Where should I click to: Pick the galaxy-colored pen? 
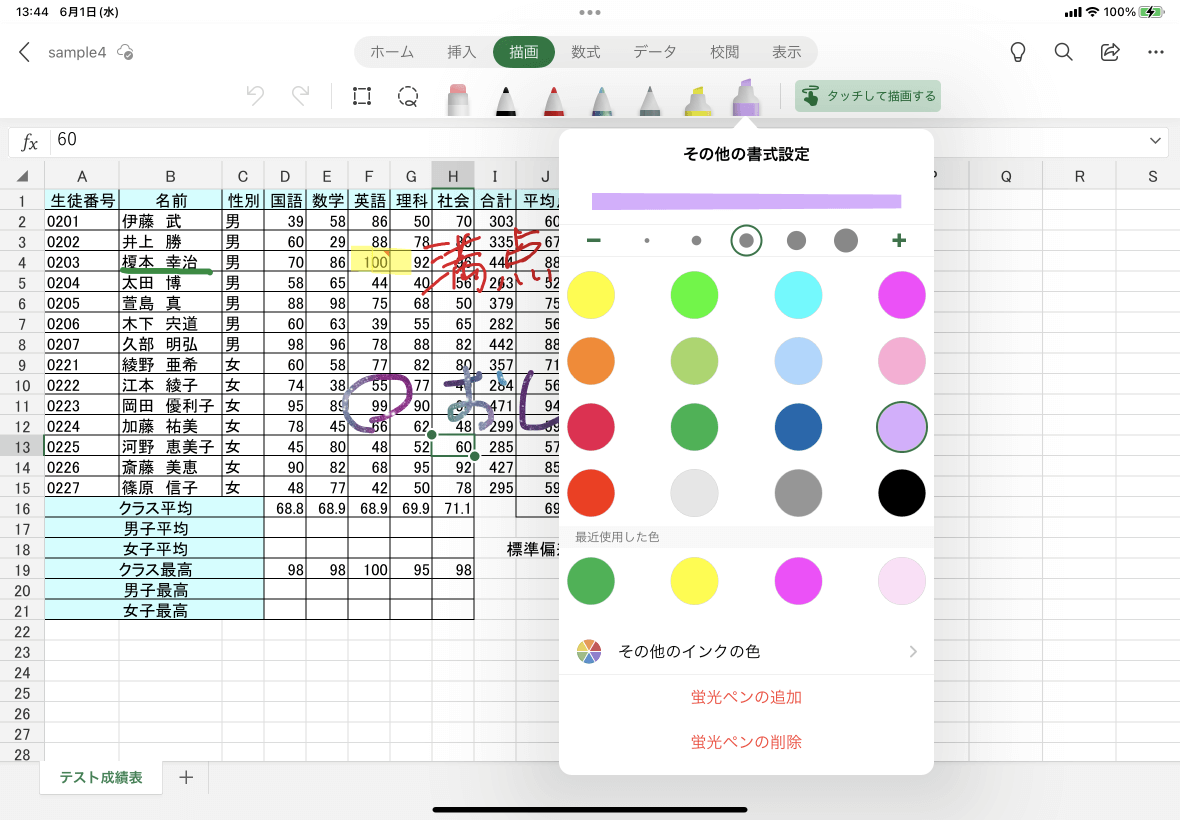click(x=601, y=100)
